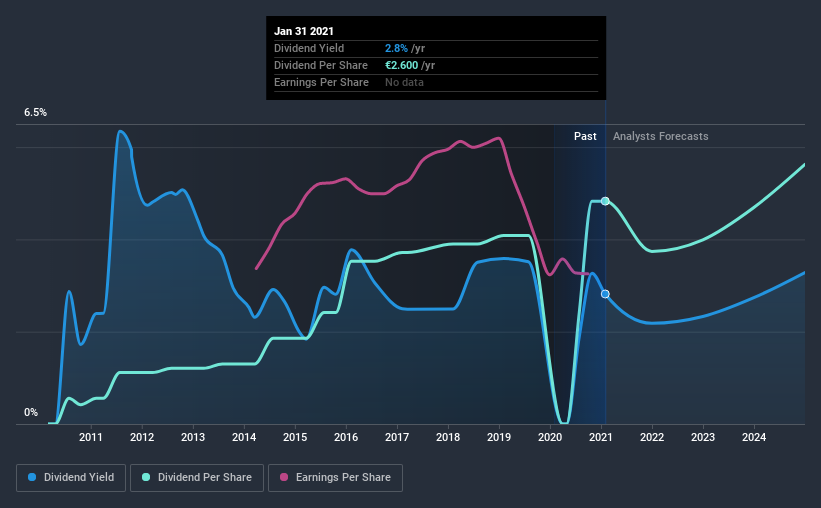Select the blue Dividend Yield marker at 2021
Viewport: 821px width, 508px height.
pyautogui.click(x=605, y=294)
